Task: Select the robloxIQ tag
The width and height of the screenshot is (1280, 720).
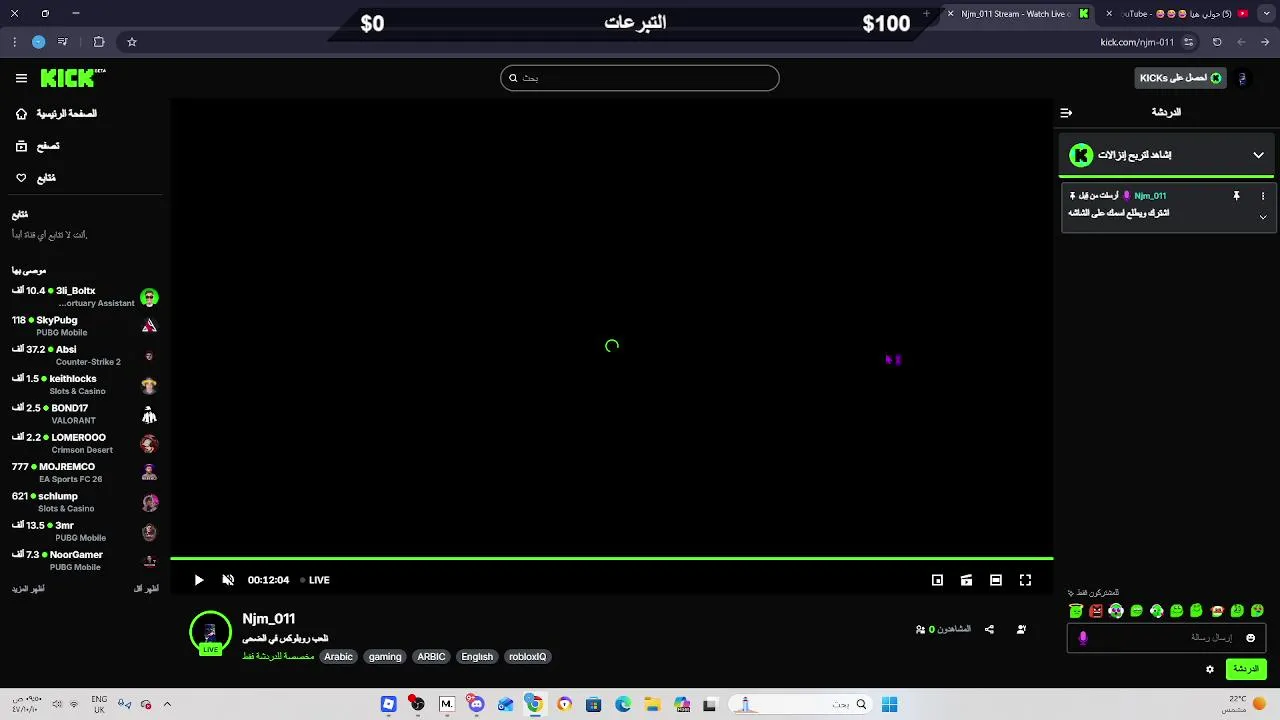Action: (528, 657)
